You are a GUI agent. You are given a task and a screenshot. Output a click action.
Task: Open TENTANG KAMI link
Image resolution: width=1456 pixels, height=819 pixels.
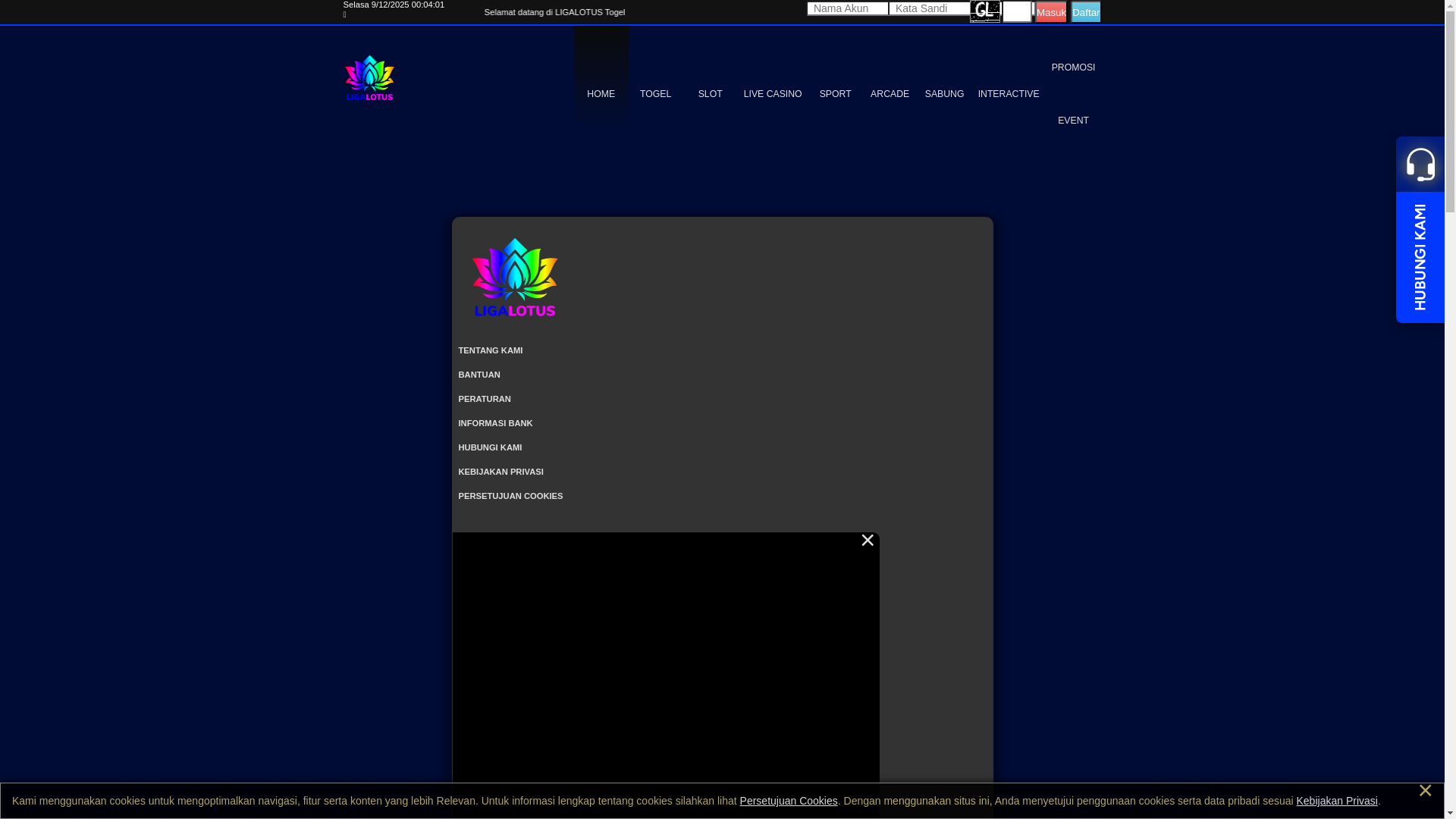tap(490, 350)
